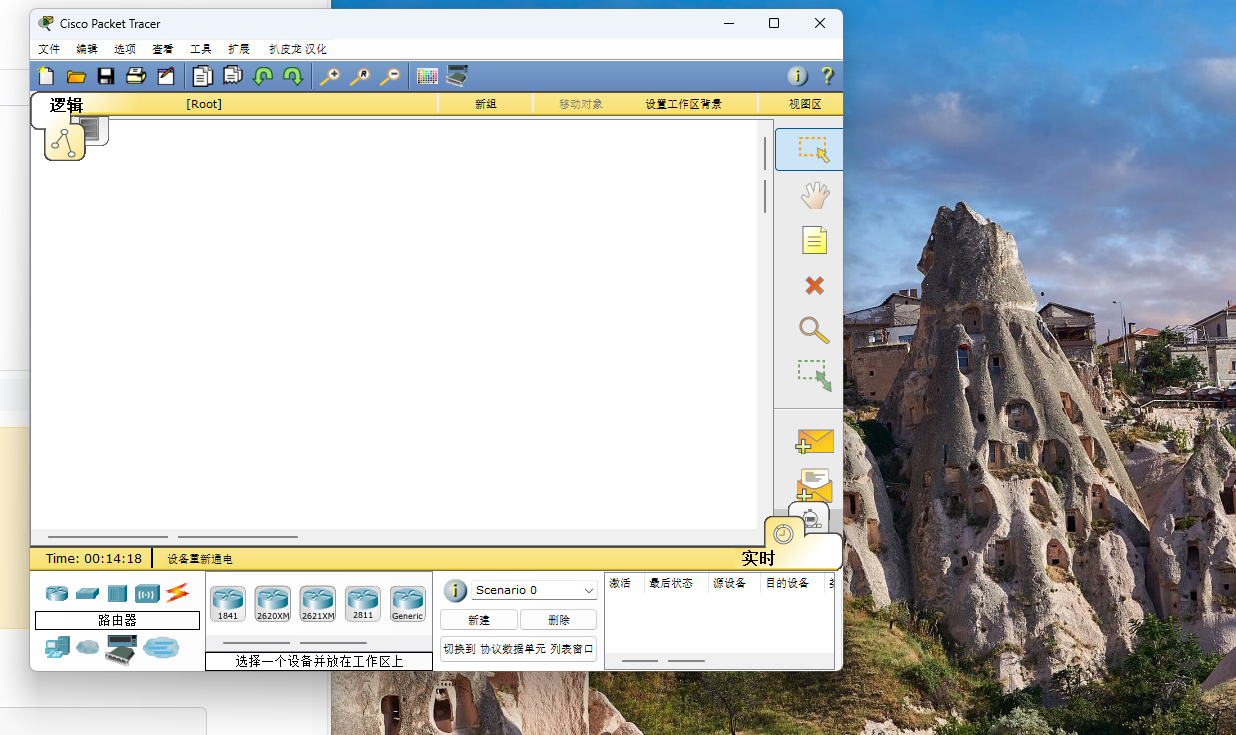Pick the 2620XM router device
Viewport: 1236px width, 735px height.
[x=273, y=603]
